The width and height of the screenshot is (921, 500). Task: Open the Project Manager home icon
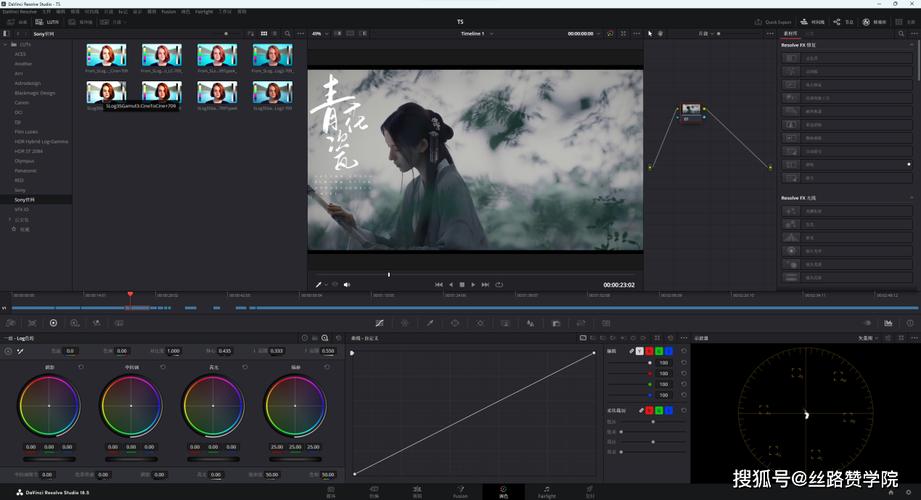point(891,492)
